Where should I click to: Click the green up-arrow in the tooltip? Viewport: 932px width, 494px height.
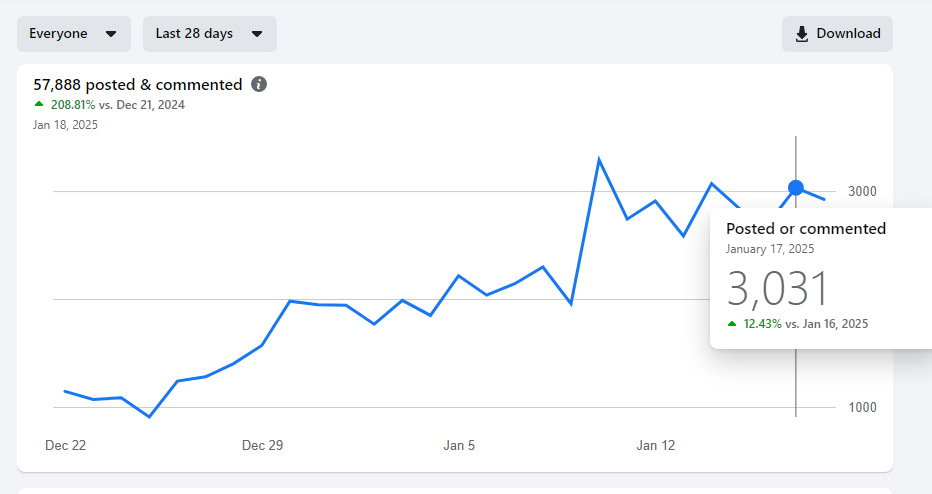click(732, 324)
